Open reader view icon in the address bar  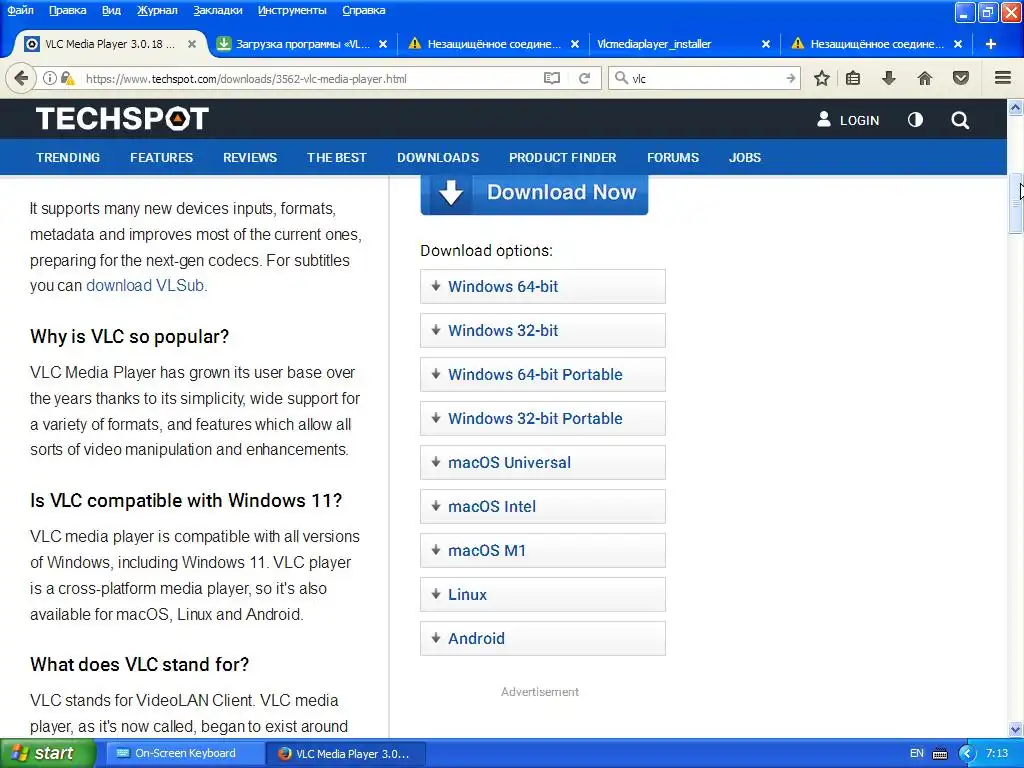coord(552,78)
